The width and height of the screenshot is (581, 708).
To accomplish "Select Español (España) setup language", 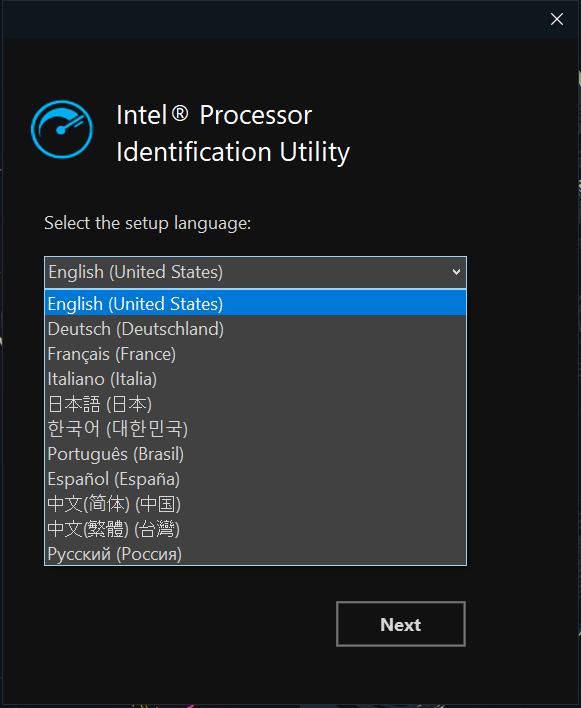I will coord(256,479).
